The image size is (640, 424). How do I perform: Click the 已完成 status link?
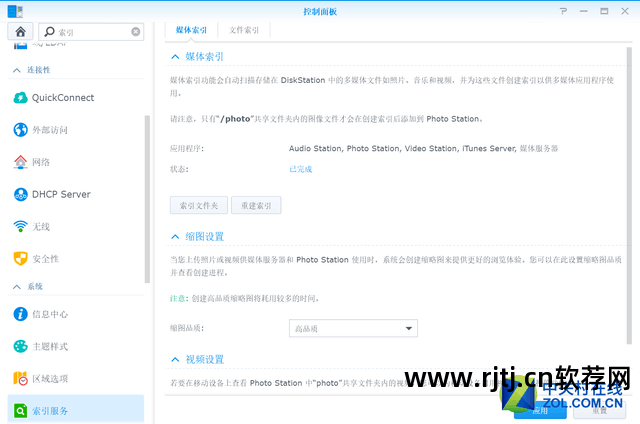click(x=300, y=169)
